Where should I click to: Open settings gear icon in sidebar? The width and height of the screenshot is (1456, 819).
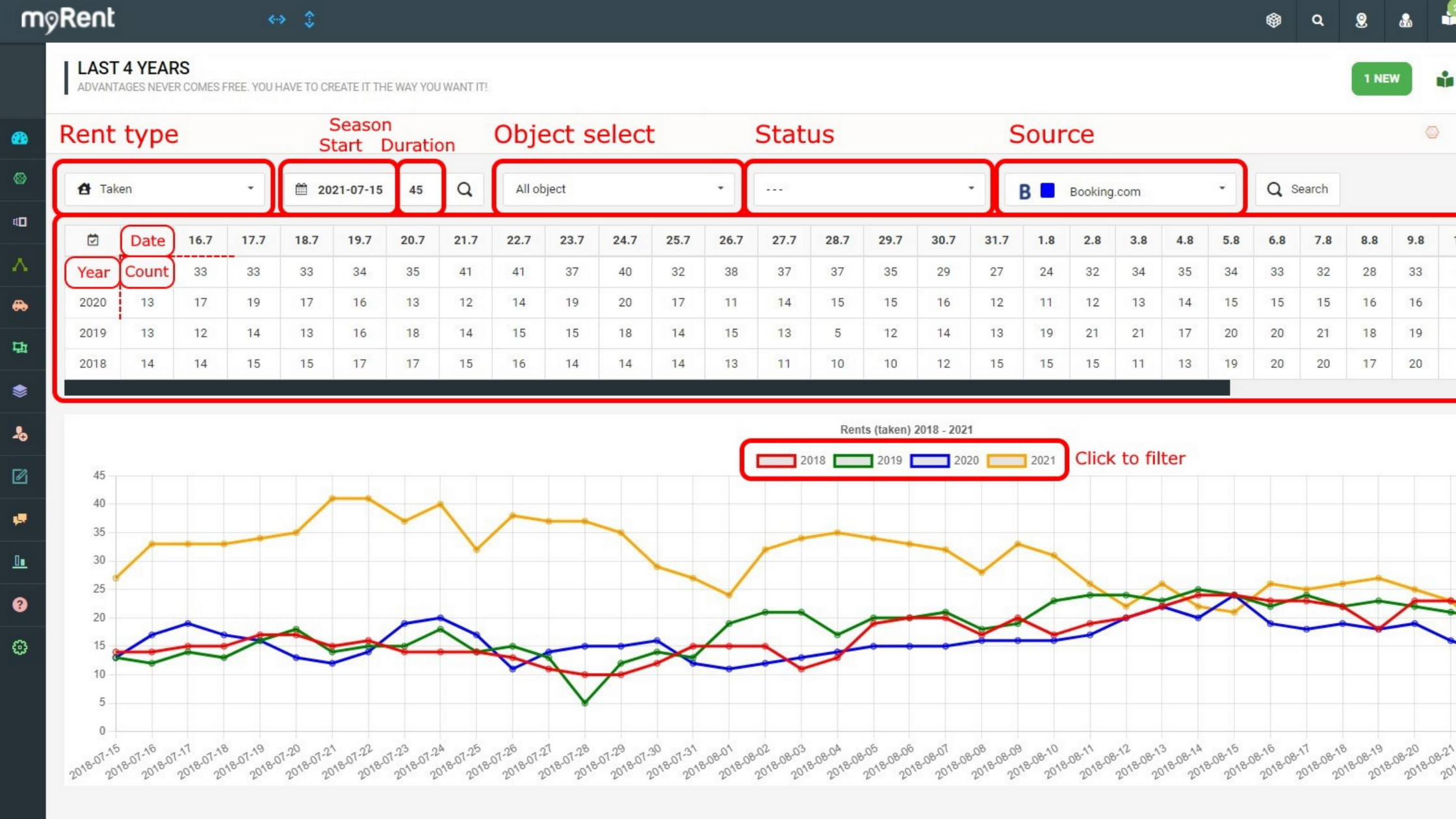tap(20, 647)
